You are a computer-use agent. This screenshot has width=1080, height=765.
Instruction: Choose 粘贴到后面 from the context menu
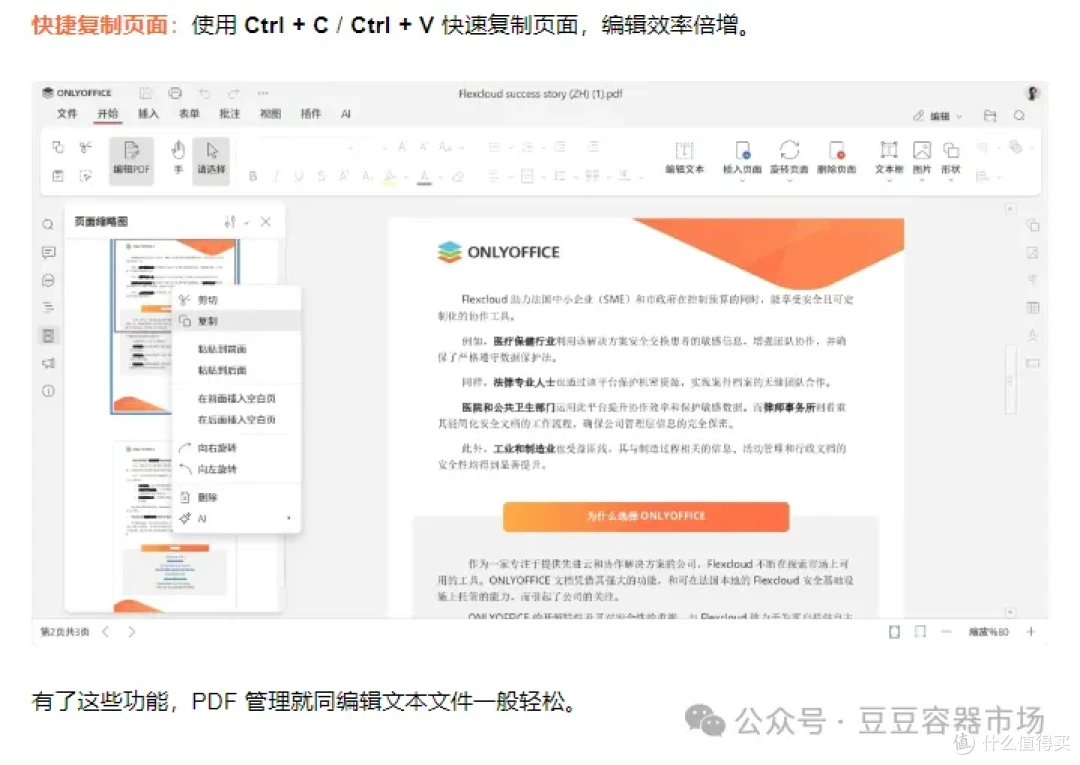[x=236, y=370]
